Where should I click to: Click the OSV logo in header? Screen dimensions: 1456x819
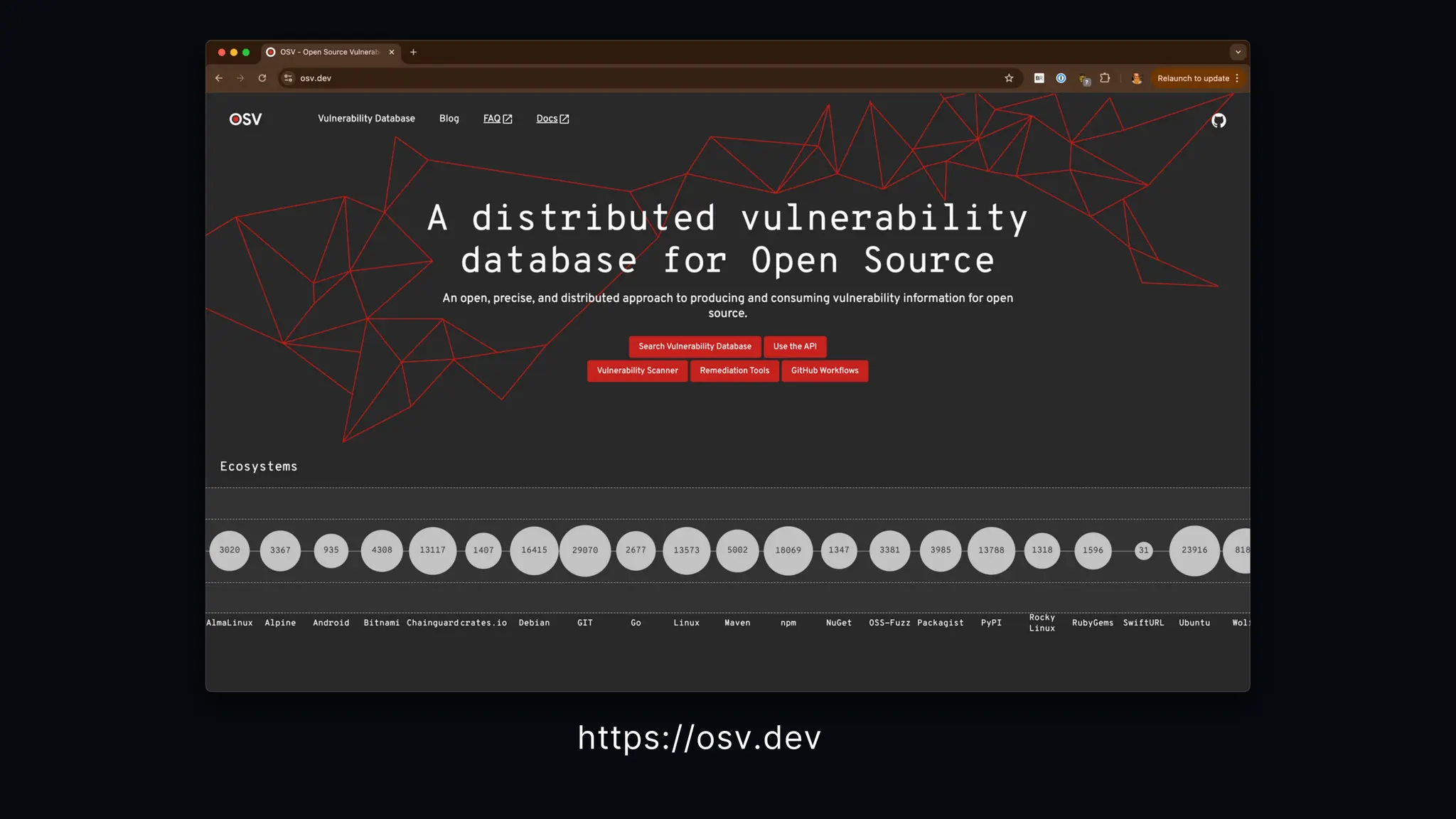[245, 119]
